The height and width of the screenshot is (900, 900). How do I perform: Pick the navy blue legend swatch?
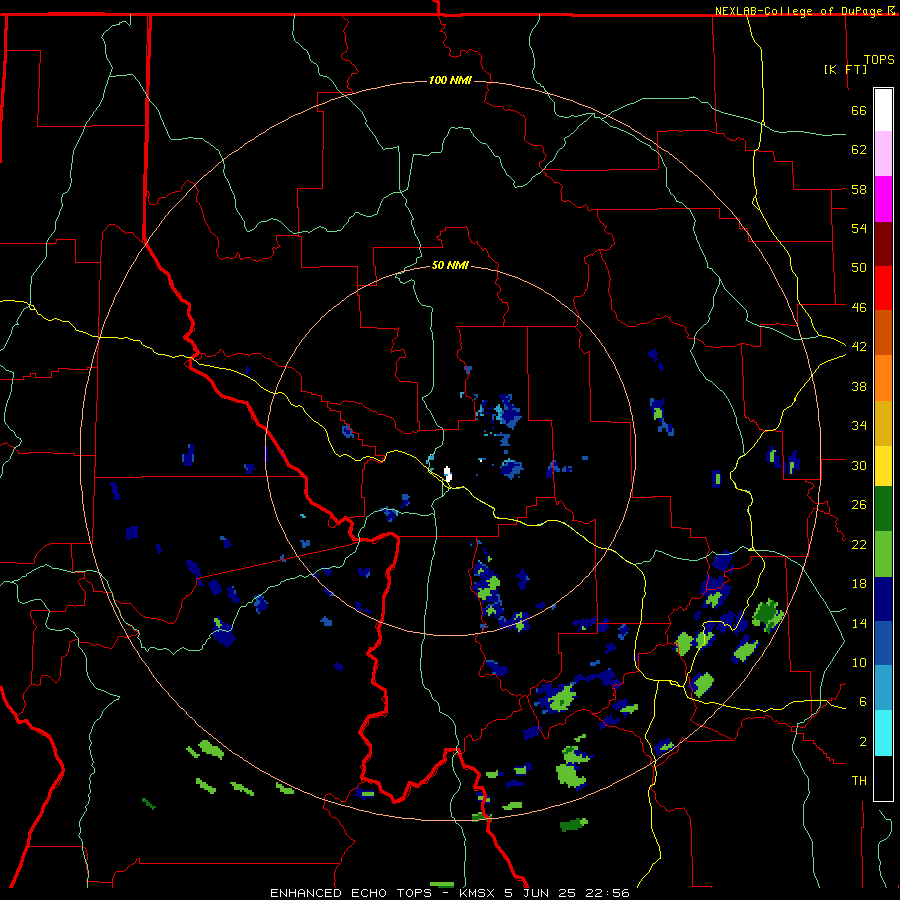883,599
